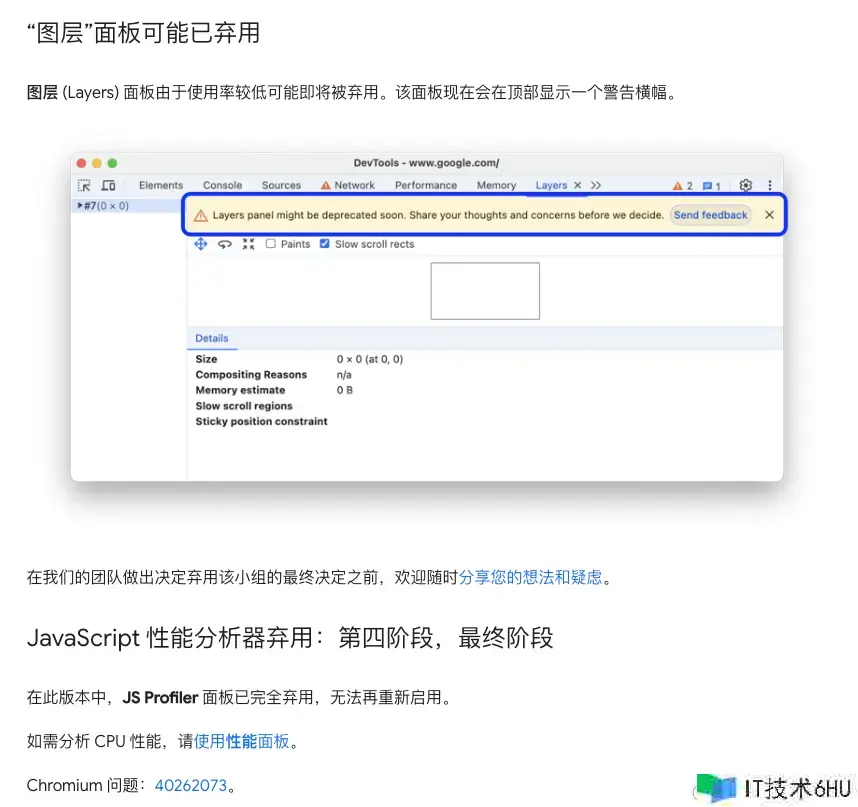Toggle the device toolbar icon
Screen dimensions: 858x807
(108, 185)
